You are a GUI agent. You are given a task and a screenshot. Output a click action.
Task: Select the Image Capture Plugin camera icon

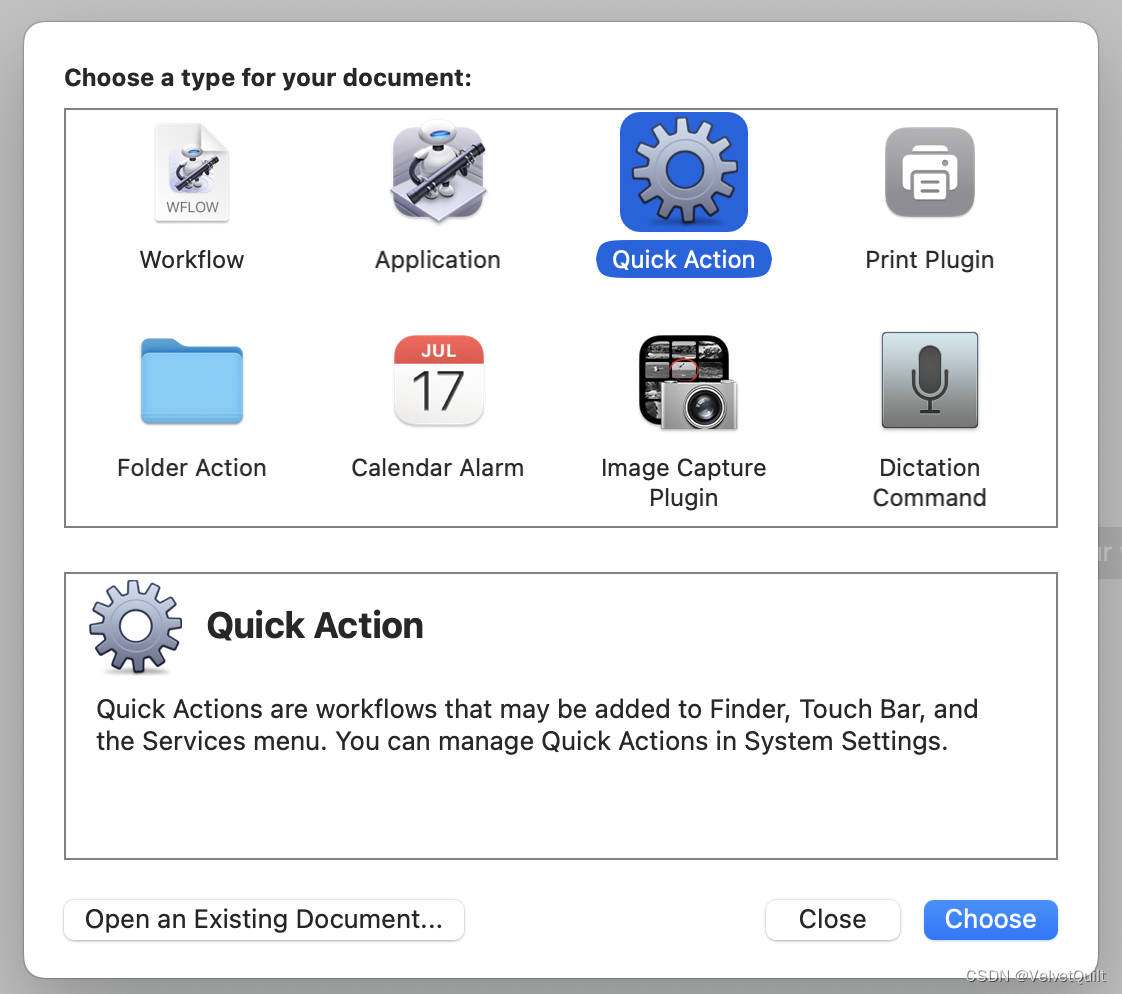coord(688,382)
